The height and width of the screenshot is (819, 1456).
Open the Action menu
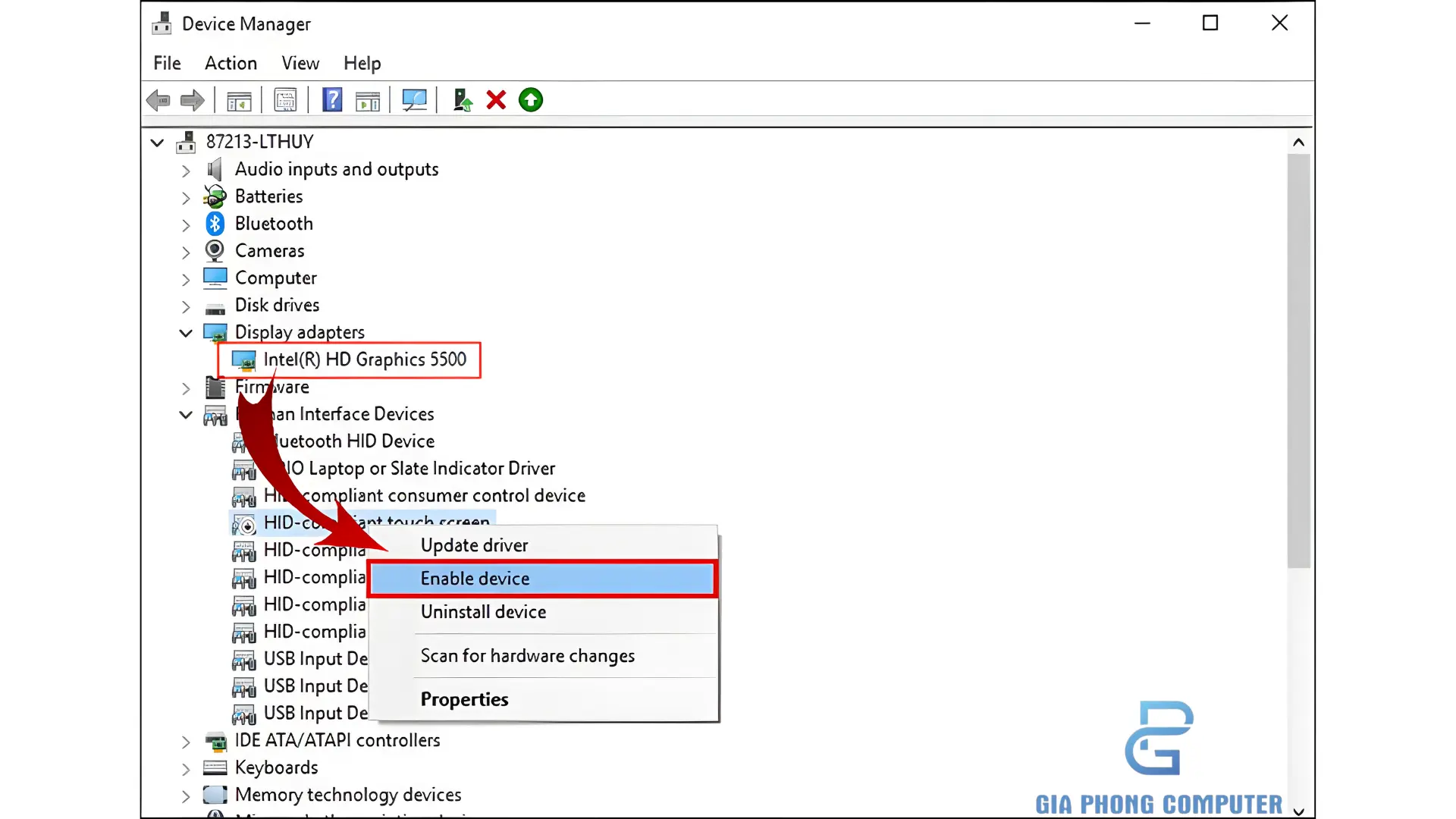[x=231, y=63]
